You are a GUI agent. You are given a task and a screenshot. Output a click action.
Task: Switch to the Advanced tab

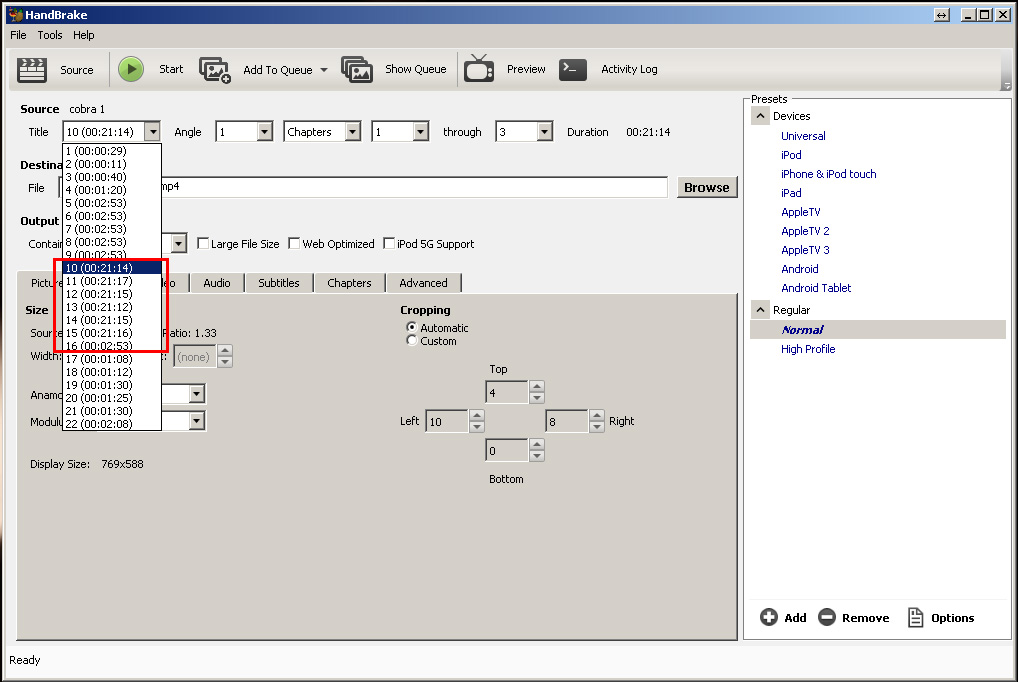(x=423, y=283)
